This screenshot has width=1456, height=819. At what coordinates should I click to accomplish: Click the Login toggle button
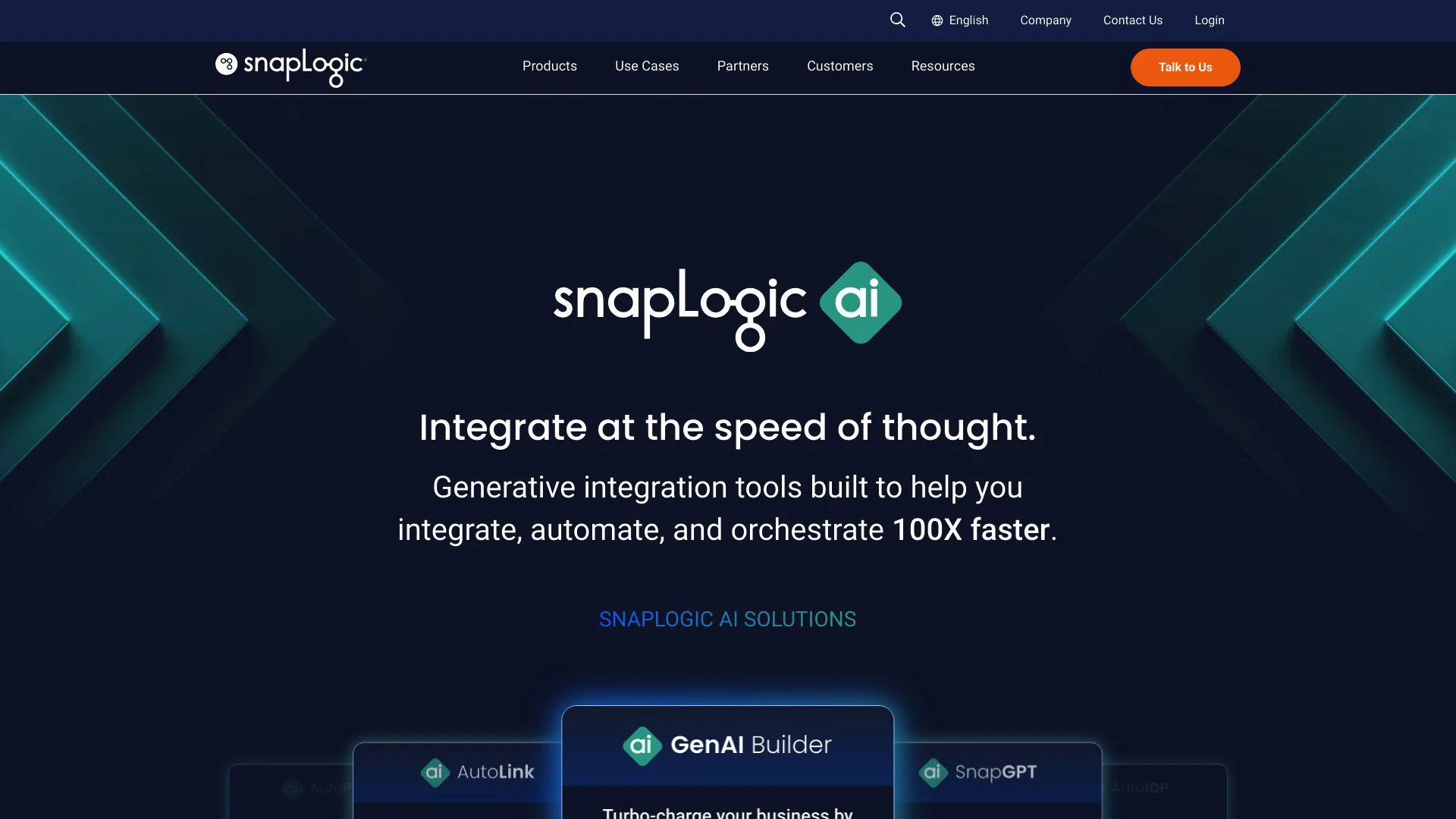[1210, 20]
